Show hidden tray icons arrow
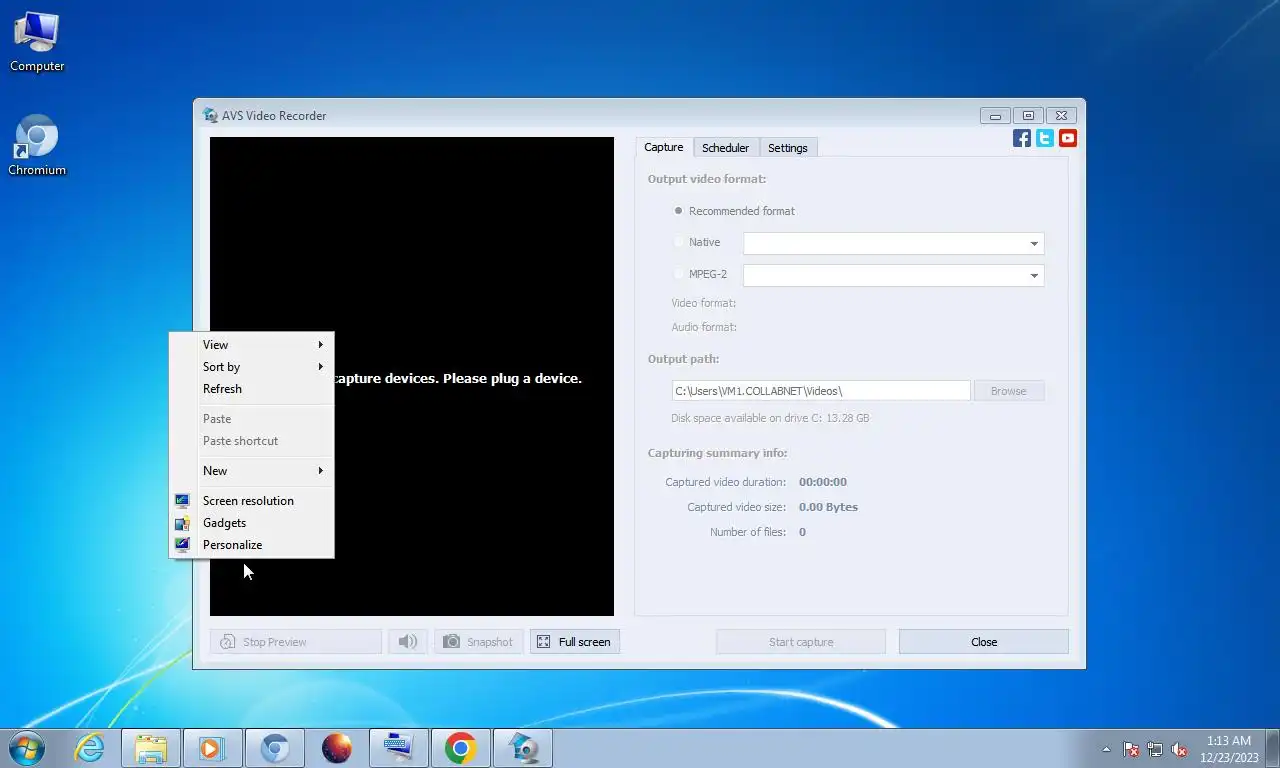 1106,749
